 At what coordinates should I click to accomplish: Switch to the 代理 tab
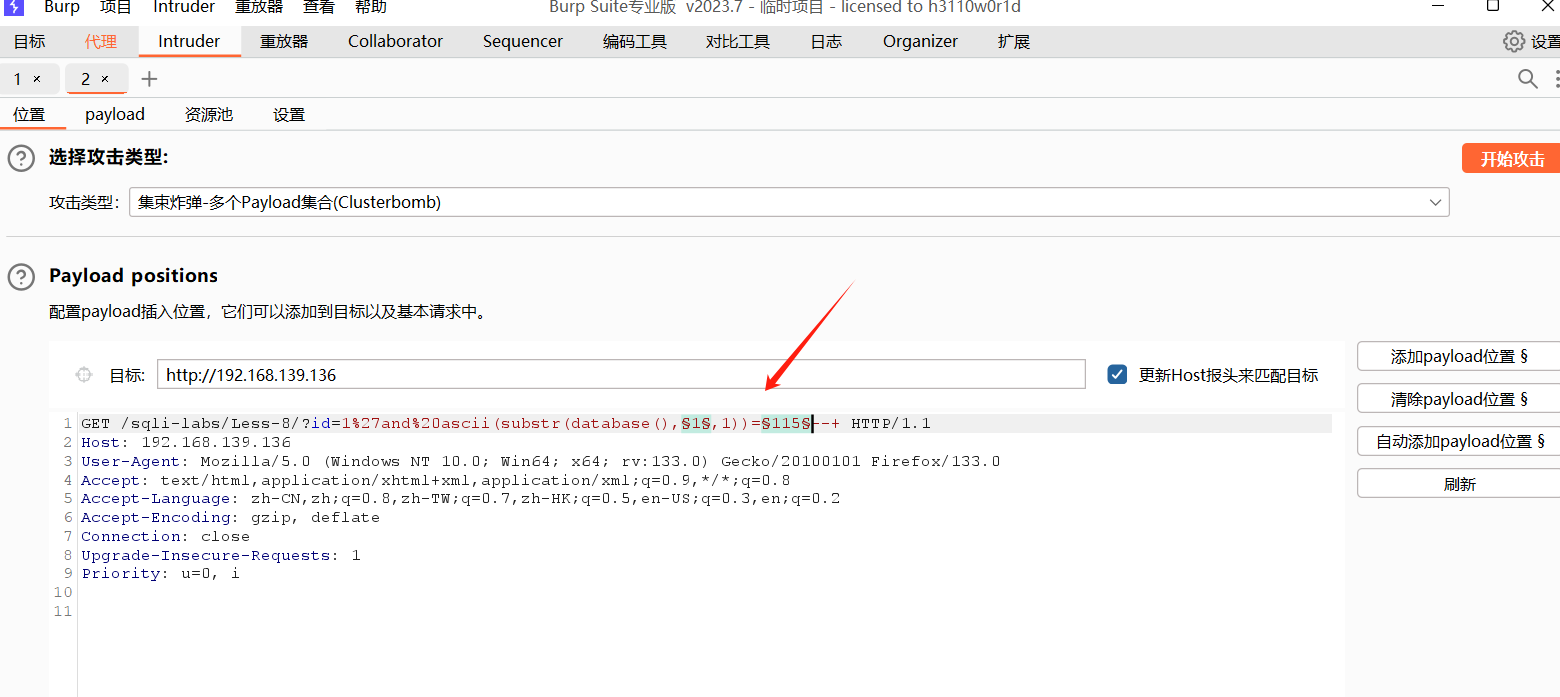click(101, 41)
